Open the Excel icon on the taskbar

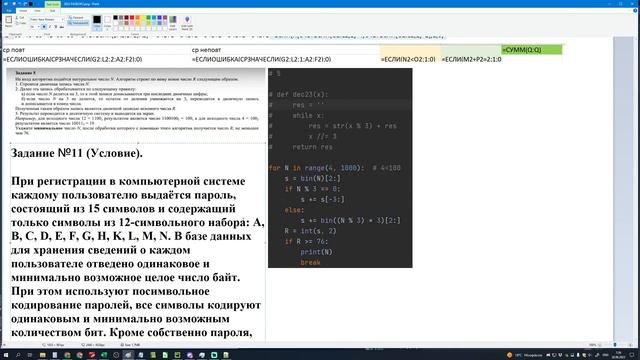coord(104,355)
